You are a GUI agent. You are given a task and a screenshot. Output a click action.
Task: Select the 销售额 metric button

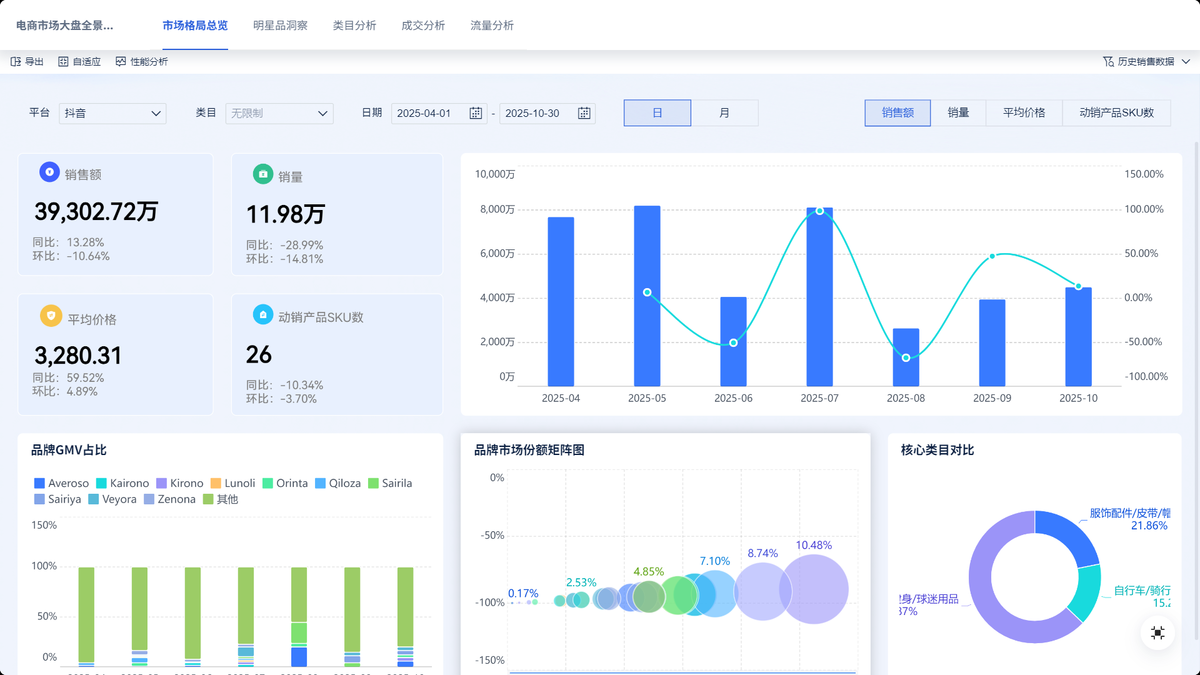pos(898,113)
